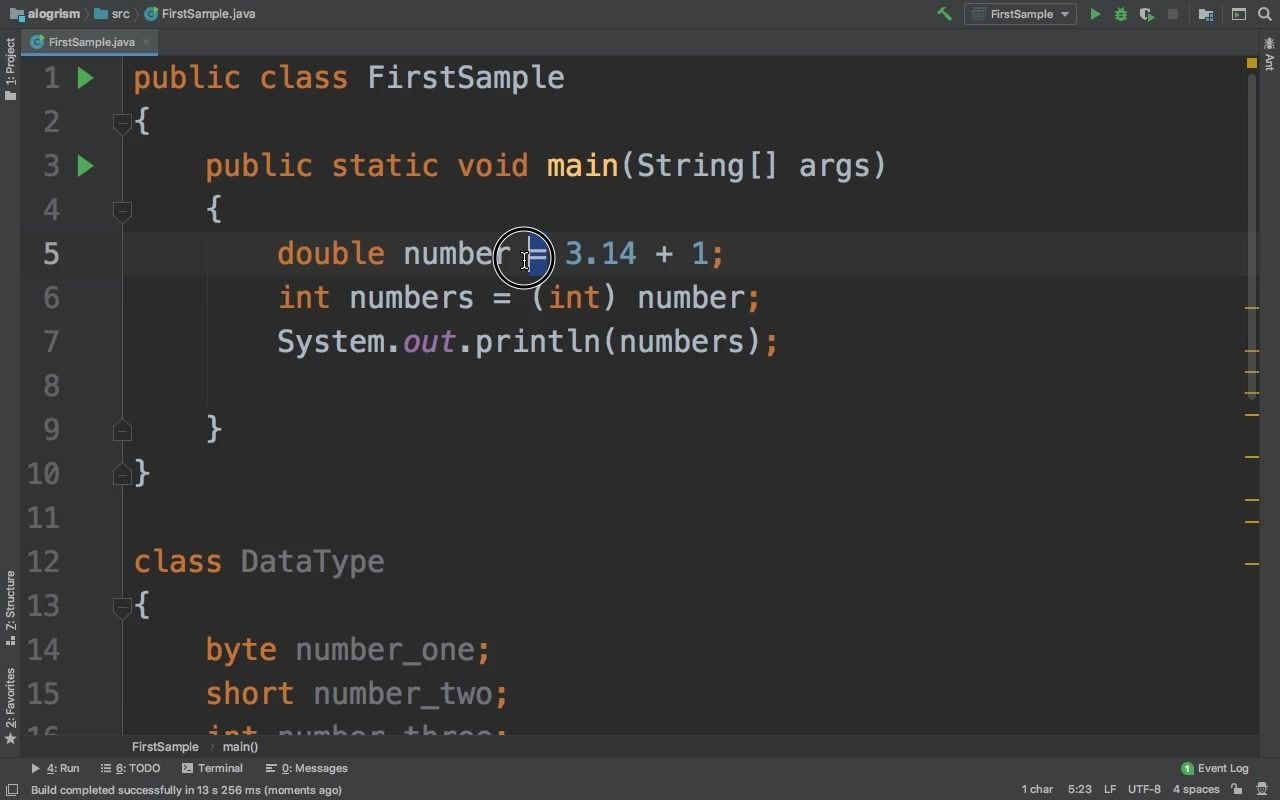Click the Build Project hammer icon

(x=943, y=14)
